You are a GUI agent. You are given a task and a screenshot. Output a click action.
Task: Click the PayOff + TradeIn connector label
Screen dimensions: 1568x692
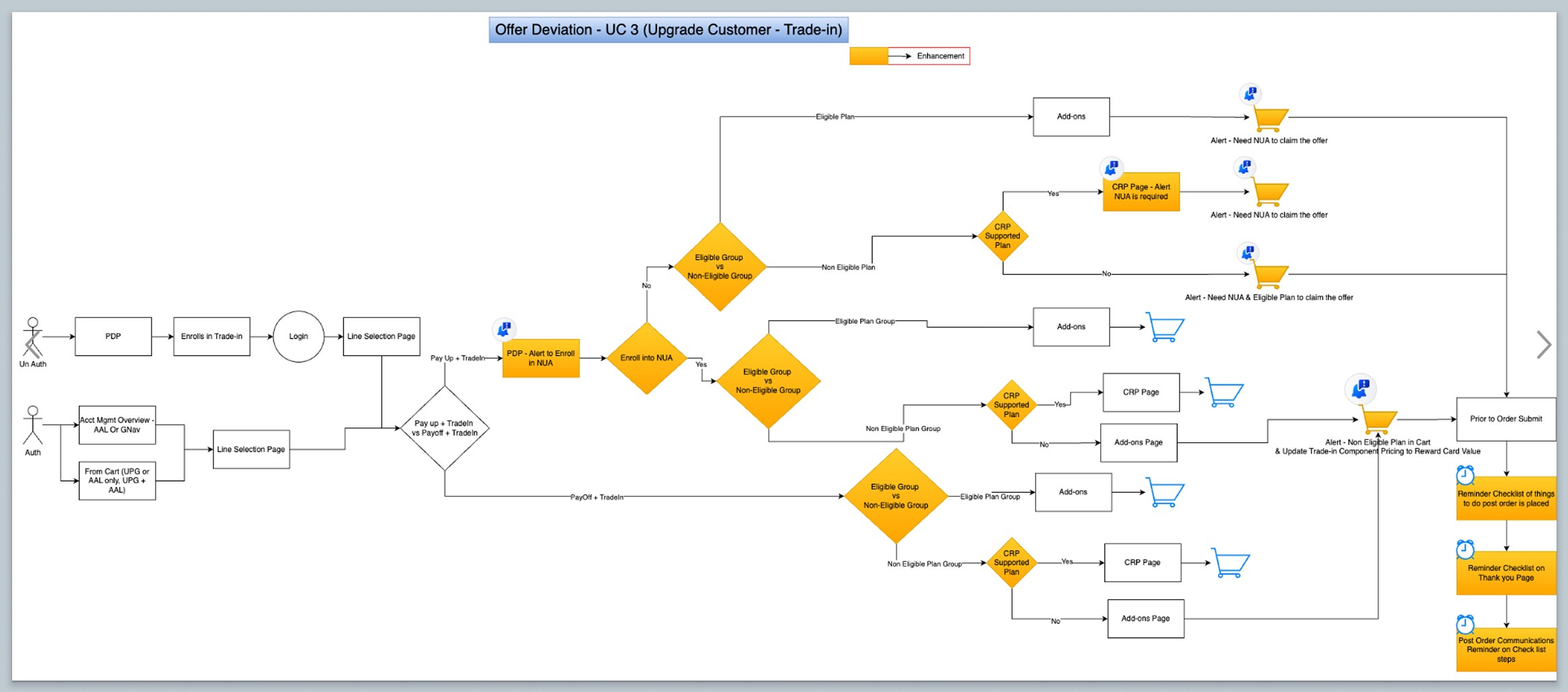596,497
